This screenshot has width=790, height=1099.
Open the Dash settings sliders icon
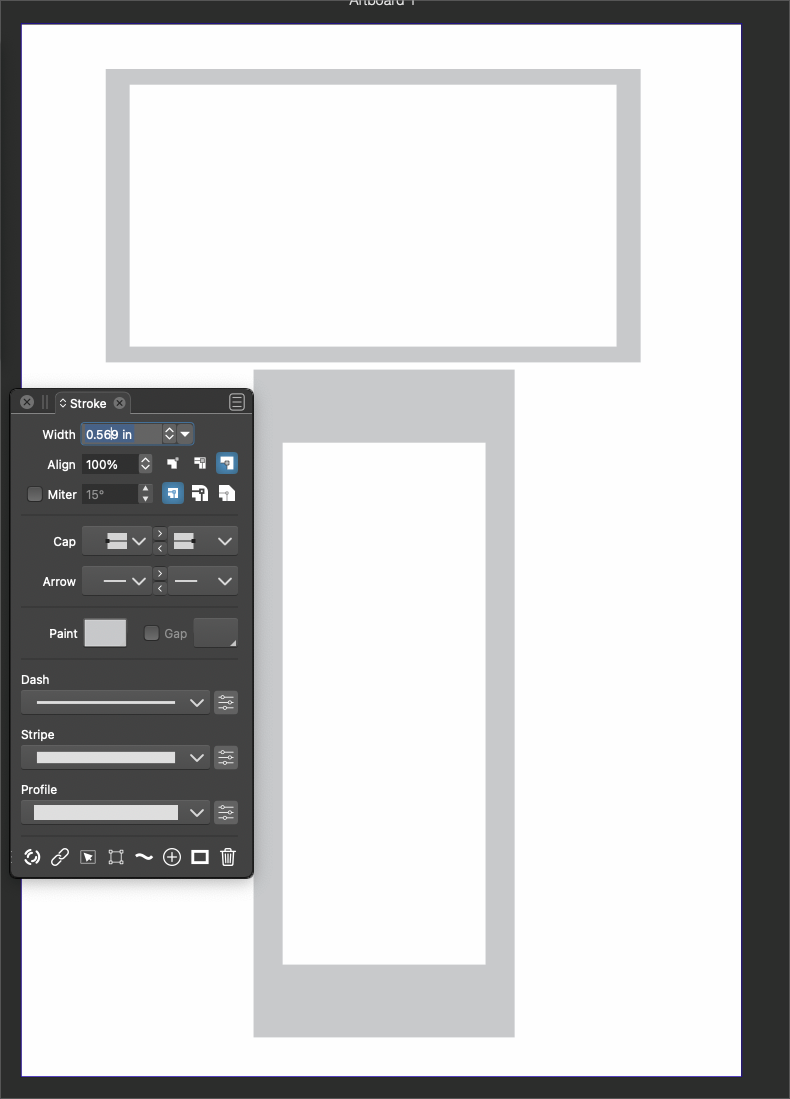(226, 703)
